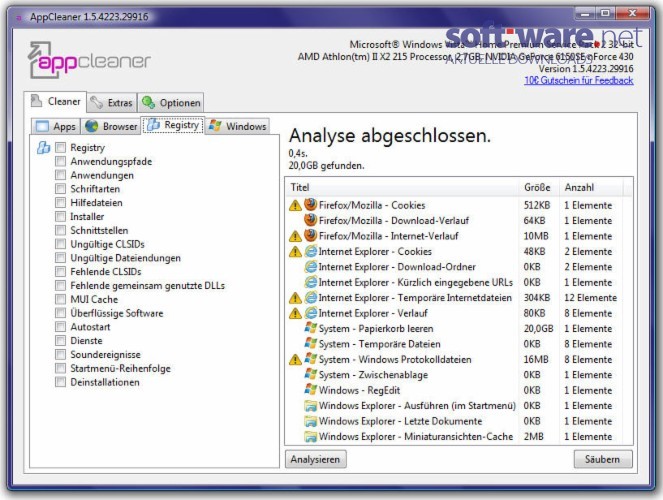The width and height of the screenshot is (663, 500).
Task: Toggle the Schnittstellen checkbox
Action: [61, 230]
